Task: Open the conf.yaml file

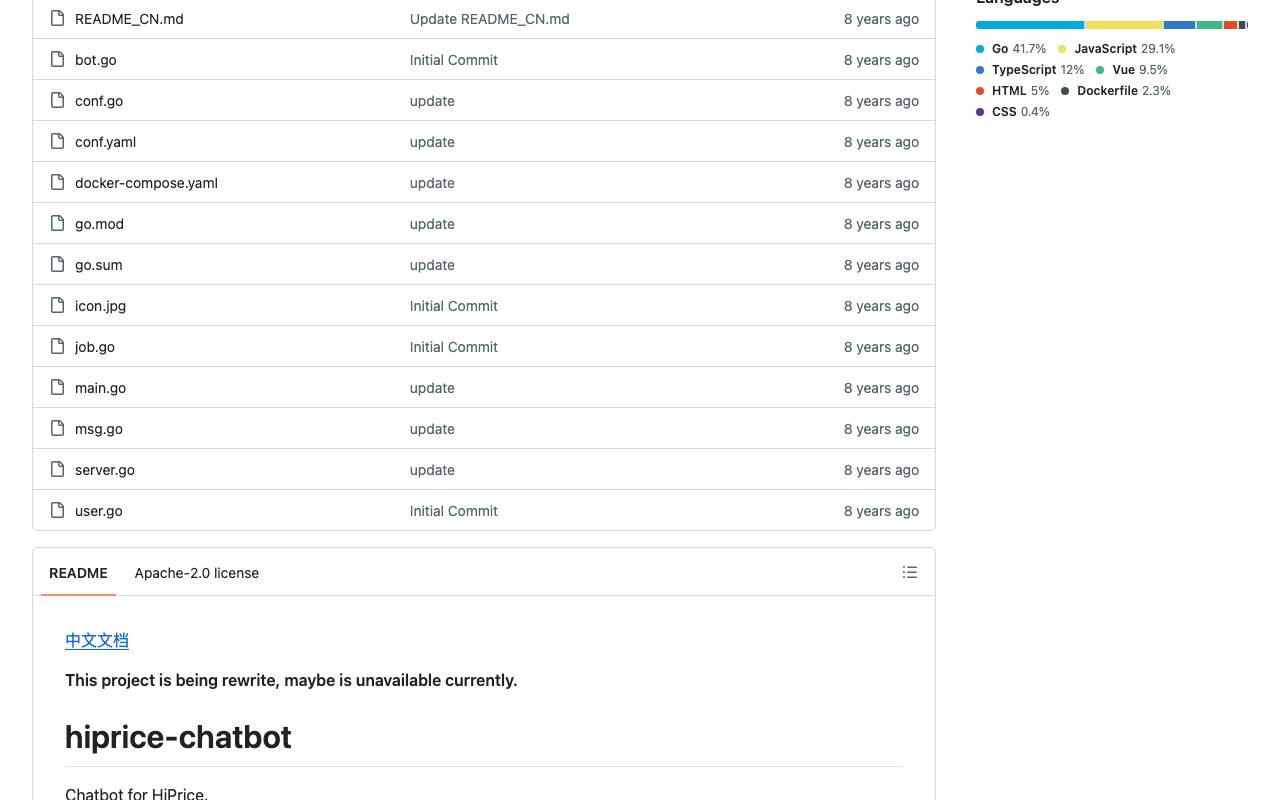Action: pos(105,142)
